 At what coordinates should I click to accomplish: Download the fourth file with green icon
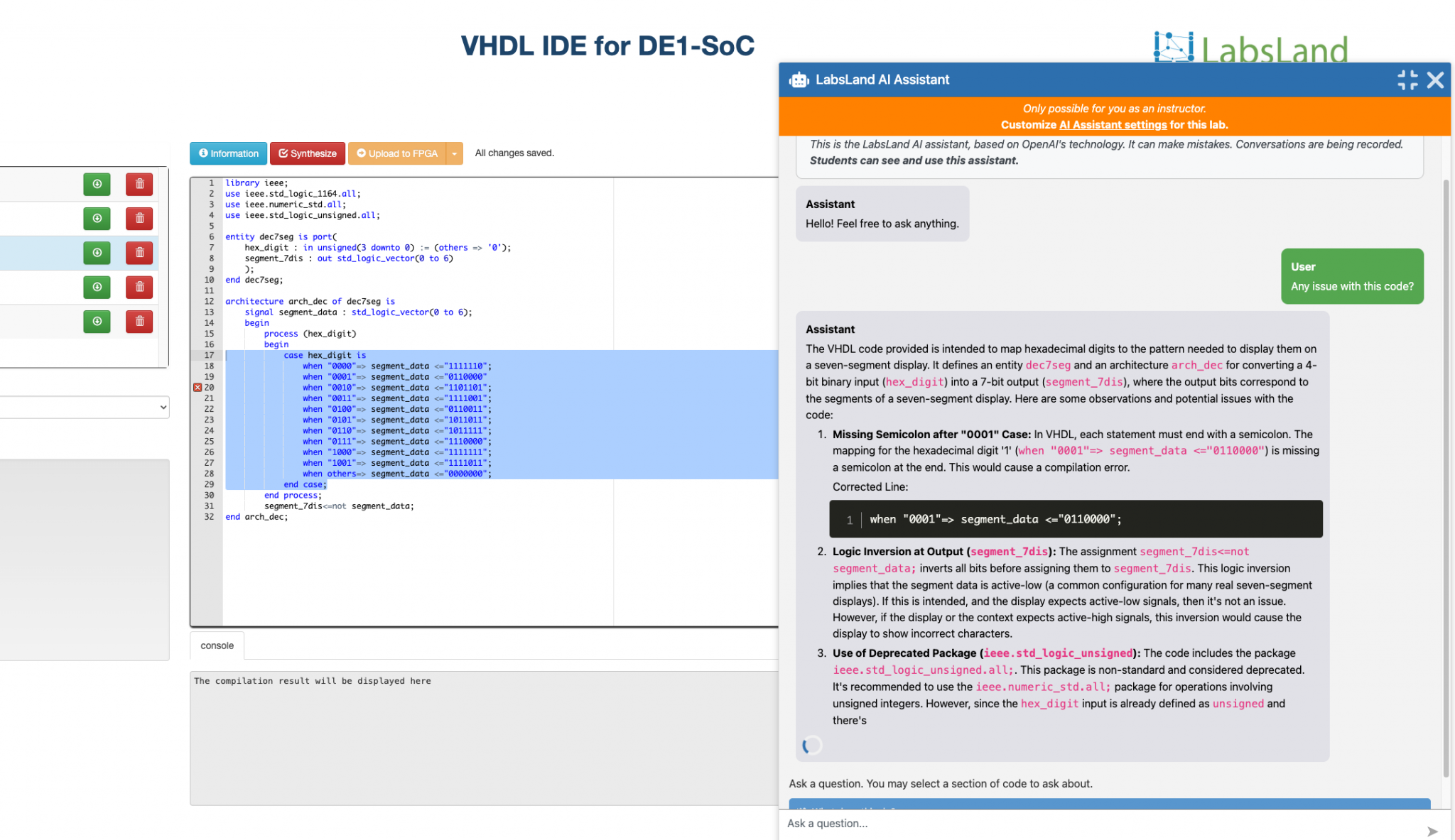(97, 287)
